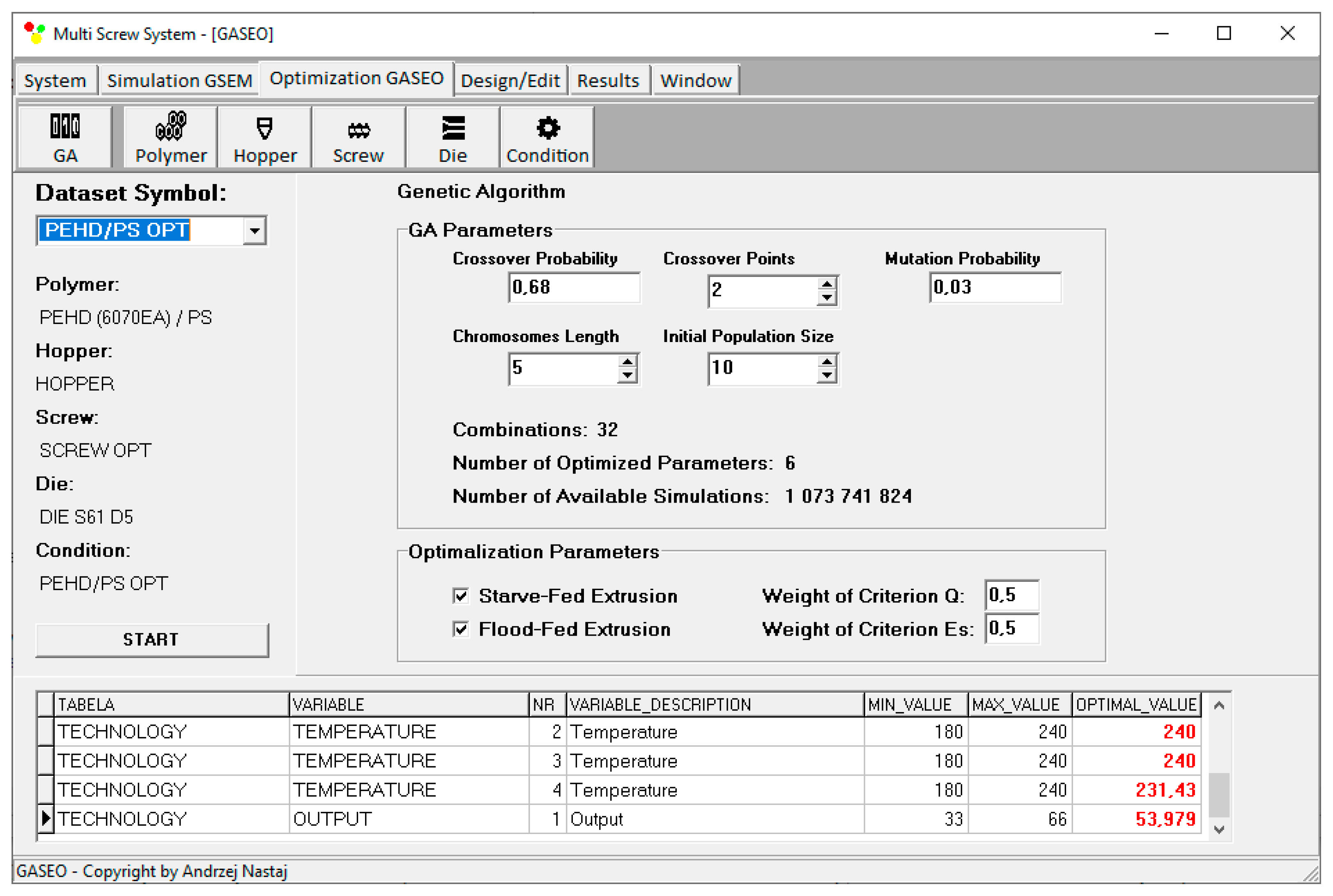Switch to the Simulation GSEM tab
The height and width of the screenshot is (896, 1333).
coord(179,80)
